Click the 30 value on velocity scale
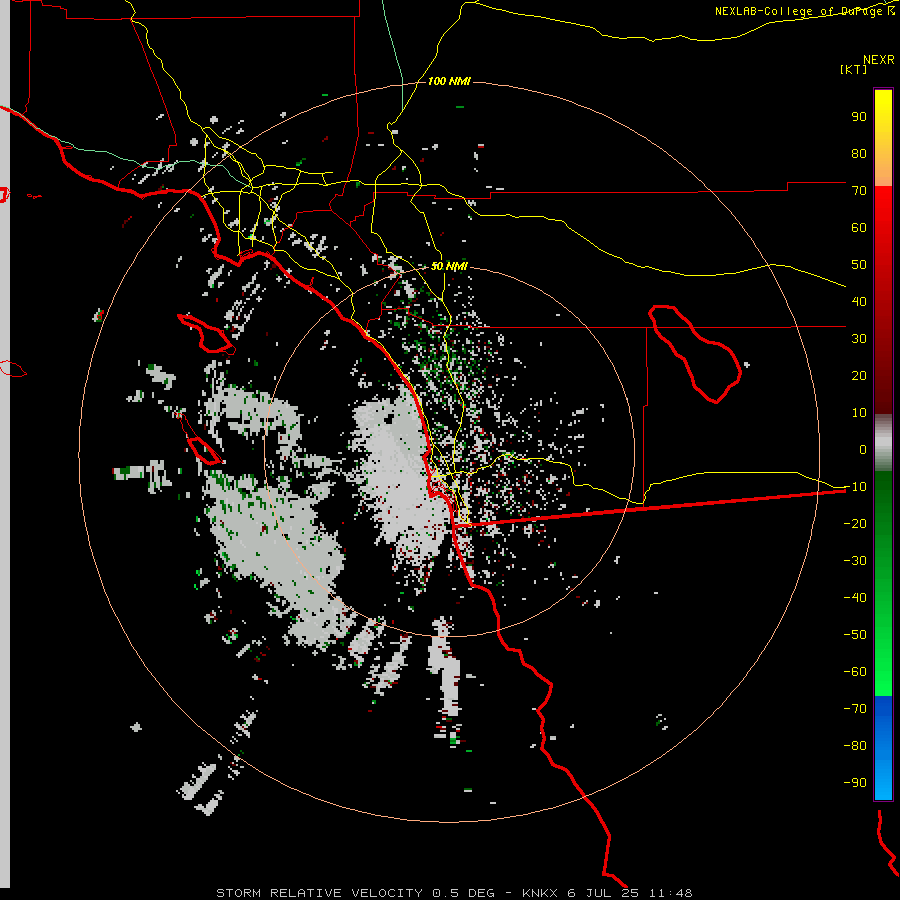Image resolution: width=900 pixels, height=900 pixels. [859, 339]
